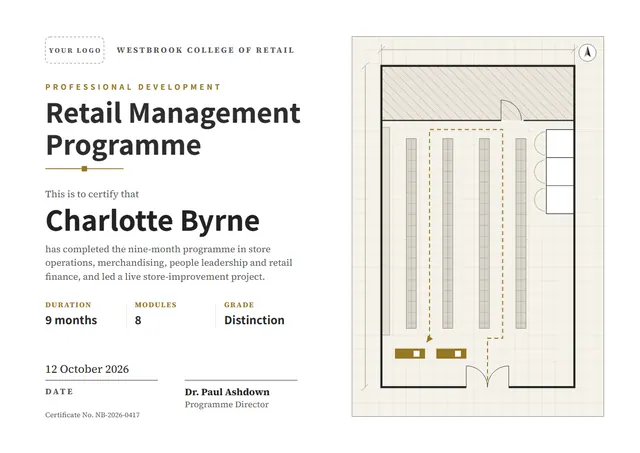Screen dimensions: 640x453
Task: Click the GRADE label
Action: [x=239, y=305]
